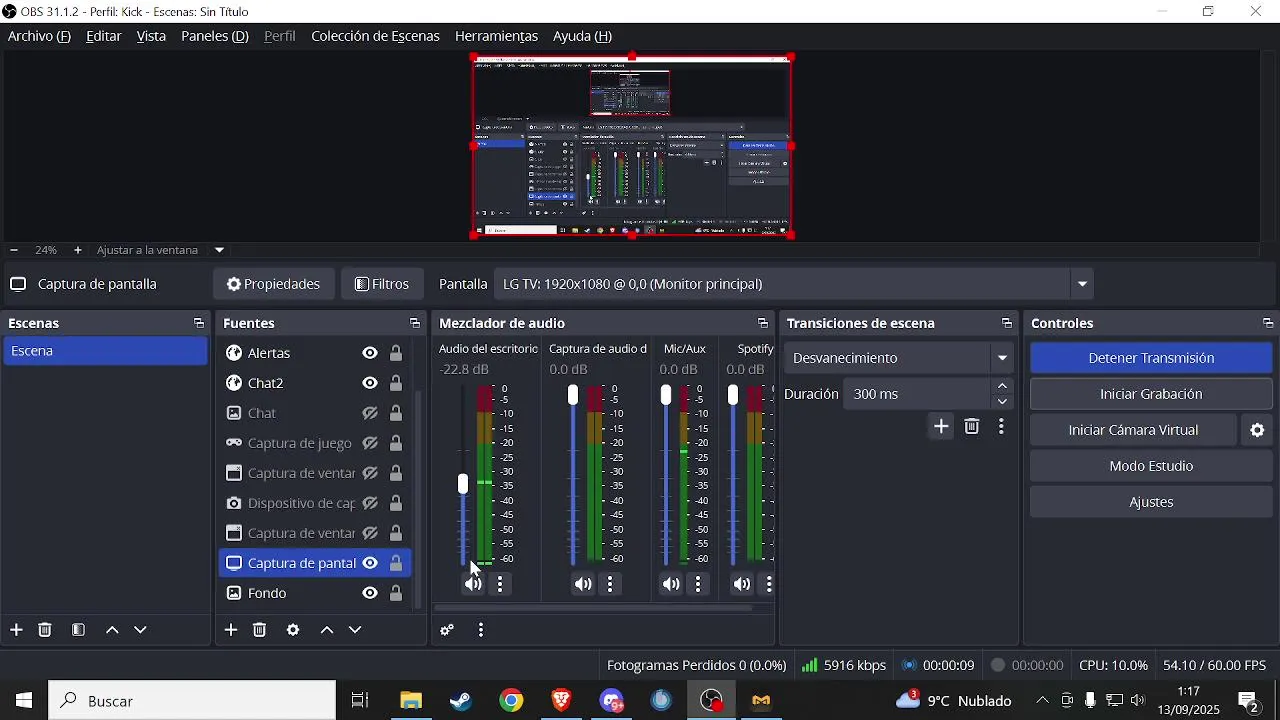Delete transition with trash icon
Image resolution: width=1280 pixels, height=720 pixels.
973,427
